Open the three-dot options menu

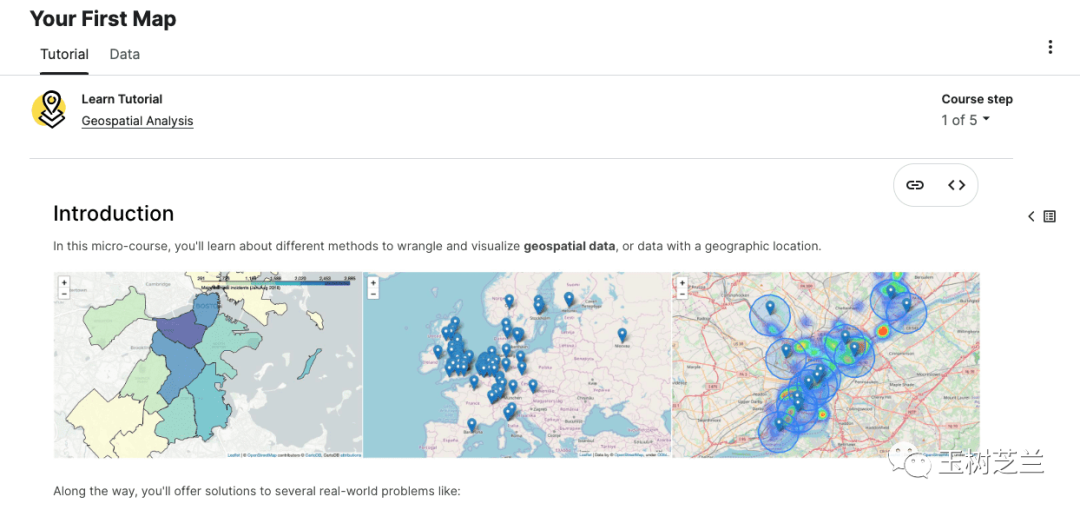(1049, 47)
